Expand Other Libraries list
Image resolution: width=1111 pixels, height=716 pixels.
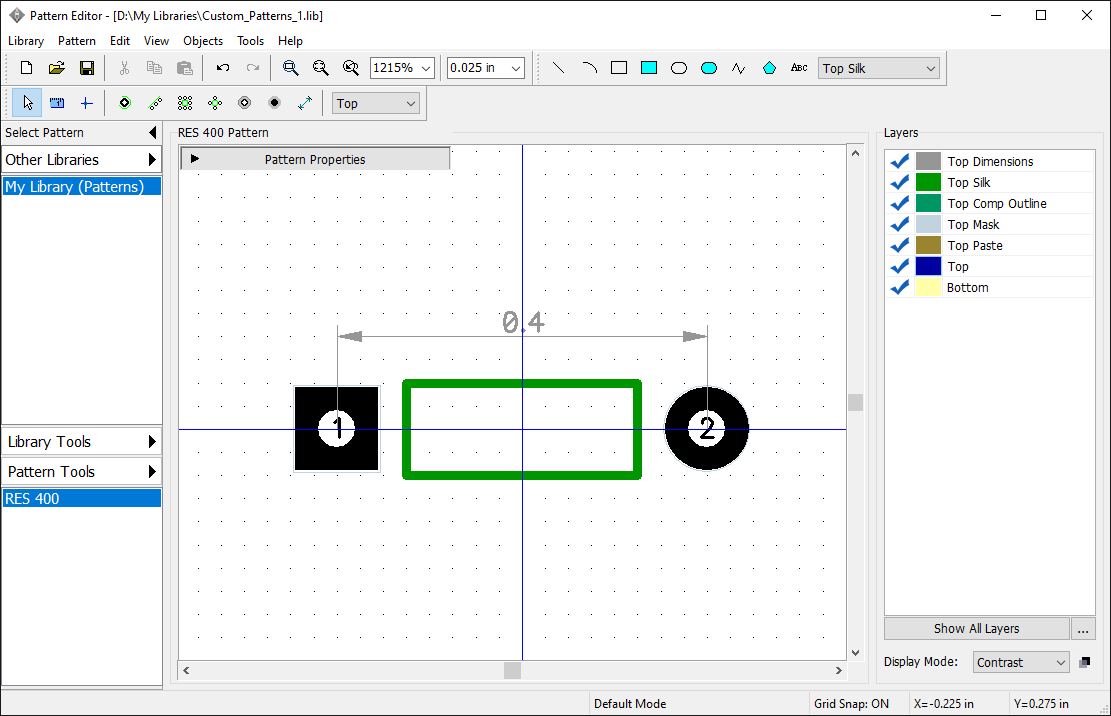tap(81, 159)
